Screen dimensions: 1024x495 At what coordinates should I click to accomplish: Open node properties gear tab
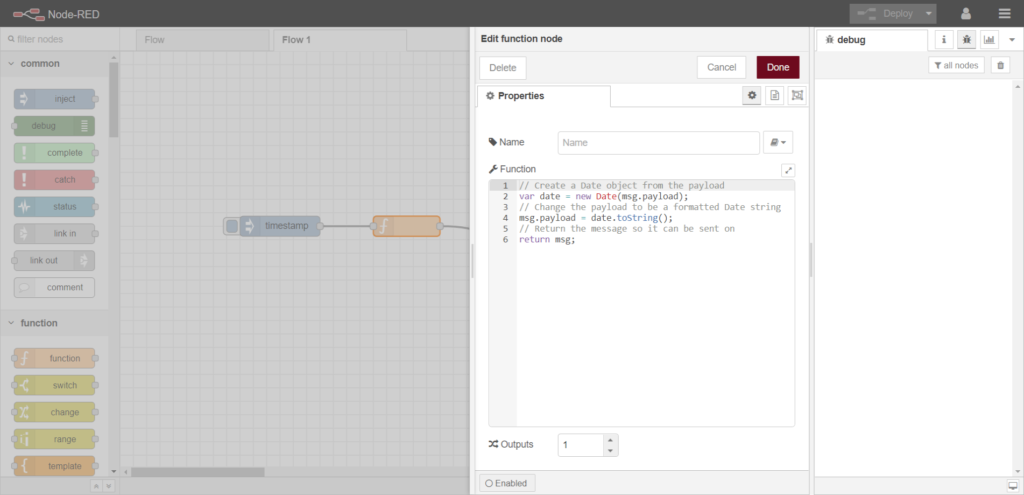coord(752,95)
